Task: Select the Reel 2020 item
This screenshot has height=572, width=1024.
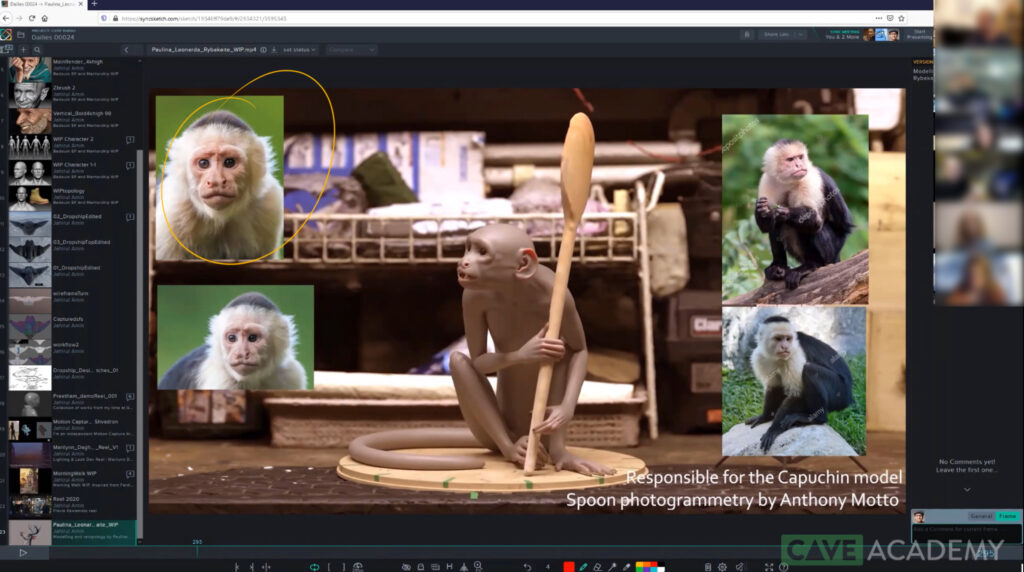Action: pos(72,505)
